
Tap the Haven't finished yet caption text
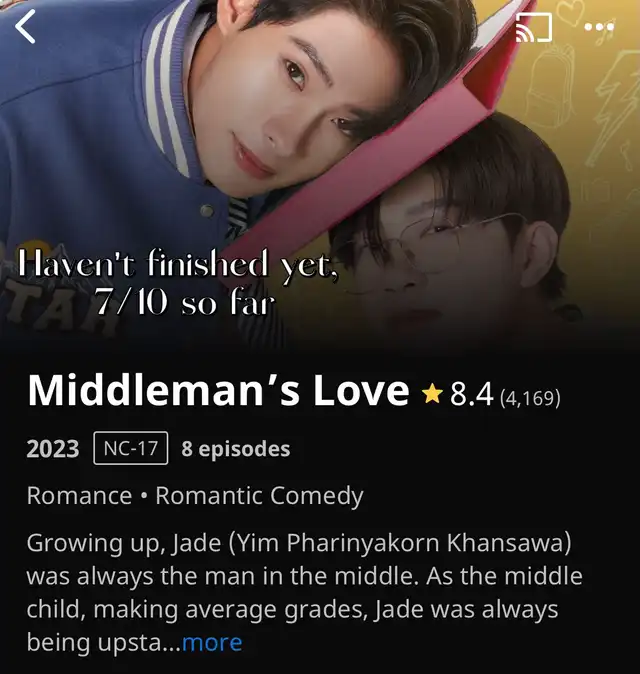click(x=178, y=265)
